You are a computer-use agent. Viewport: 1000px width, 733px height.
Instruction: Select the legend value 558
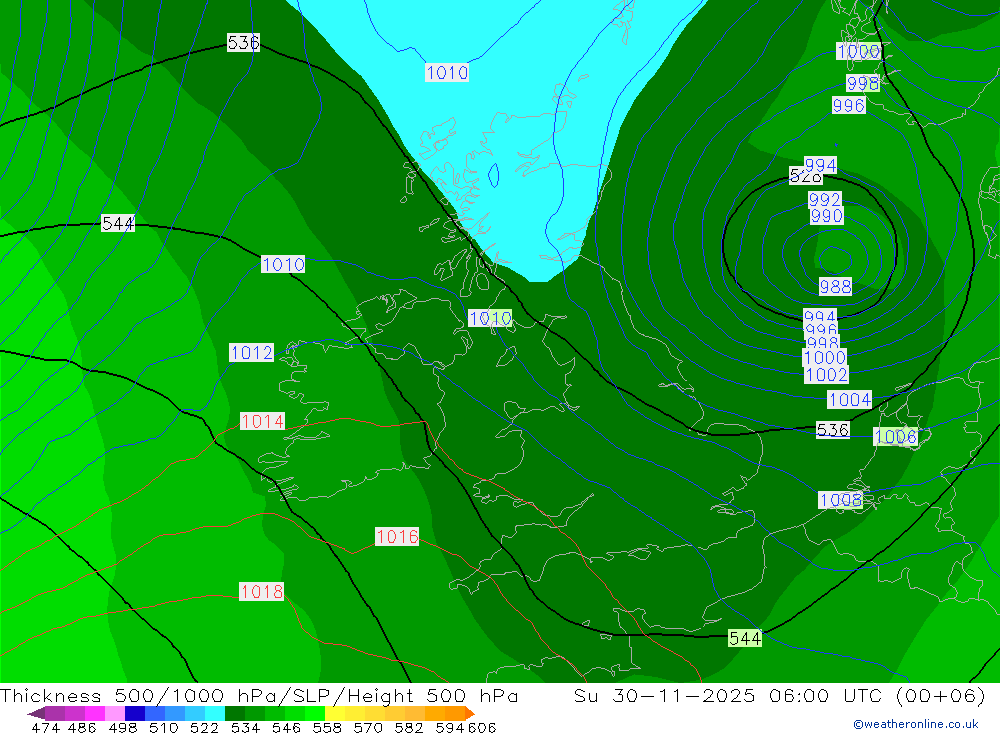point(327,727)
